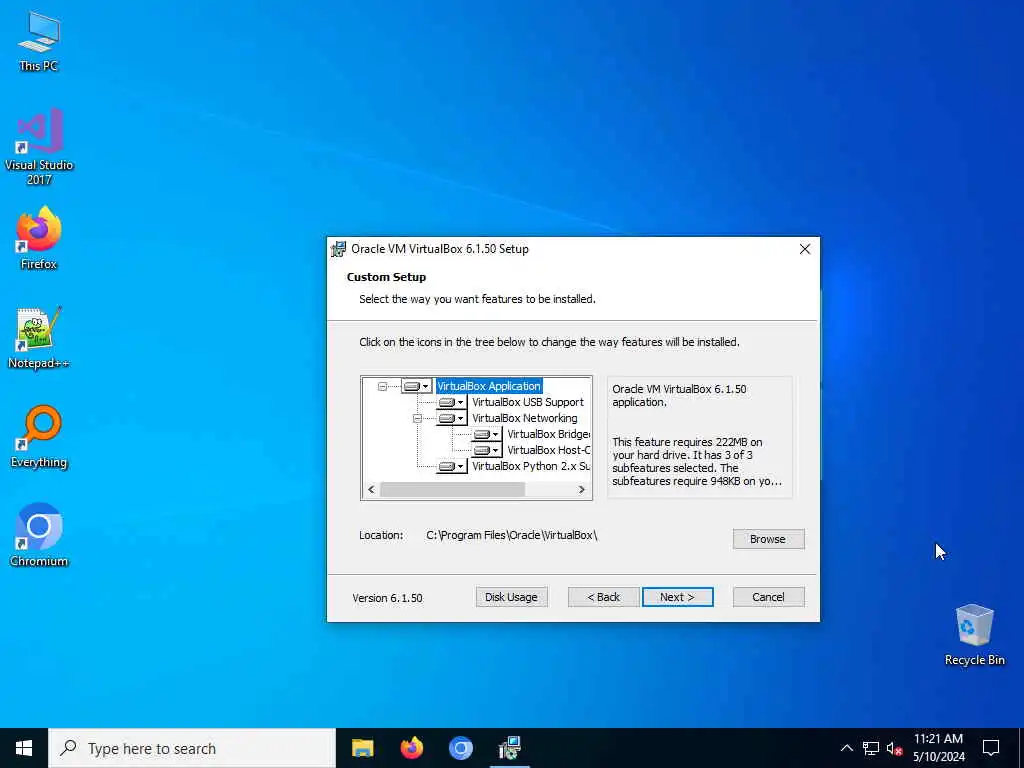Select the VirtualBox installer taskbar icon
Viewport: 1024px width, 768px height.
509,748
